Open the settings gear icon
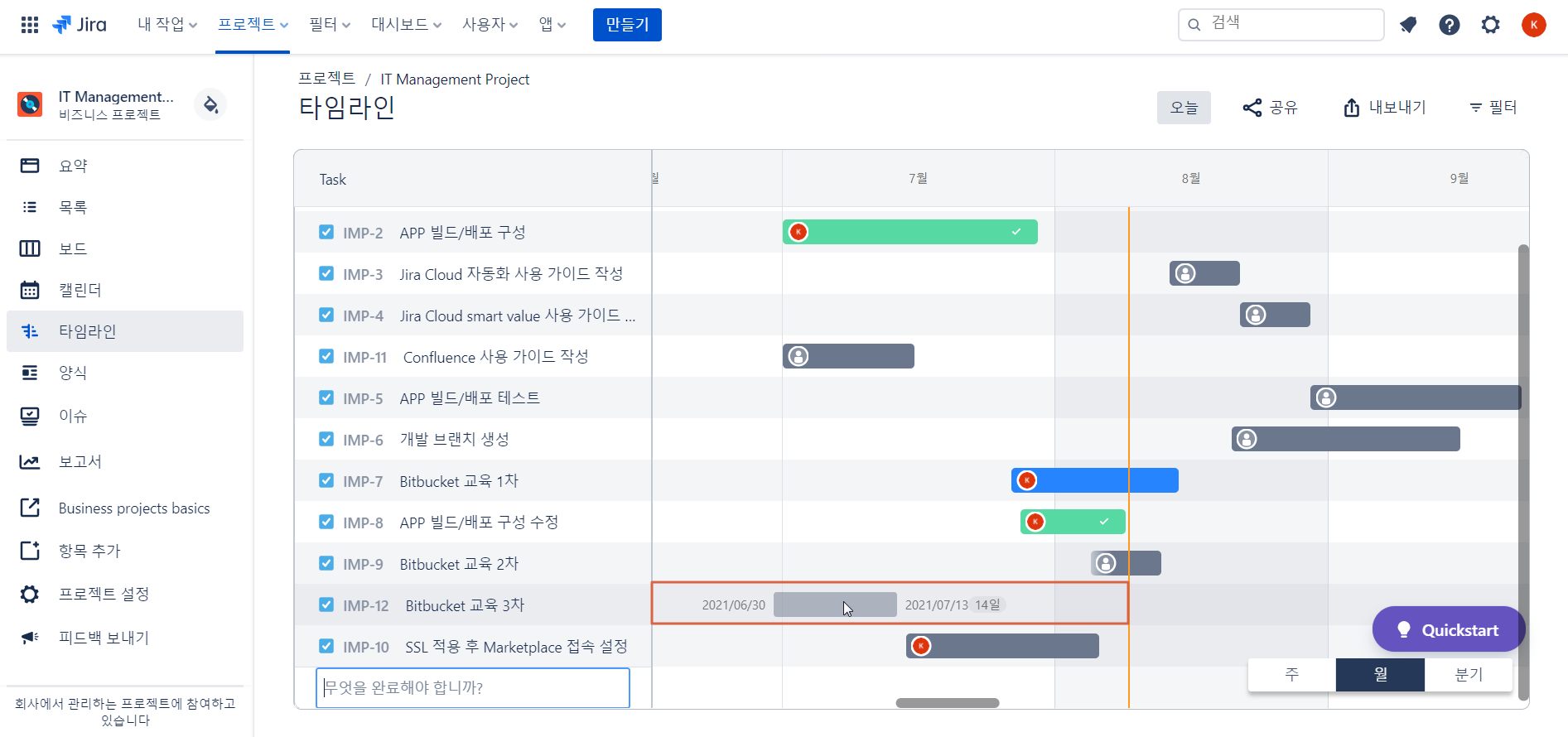 pyautogui.click(x=1490, y=25)
